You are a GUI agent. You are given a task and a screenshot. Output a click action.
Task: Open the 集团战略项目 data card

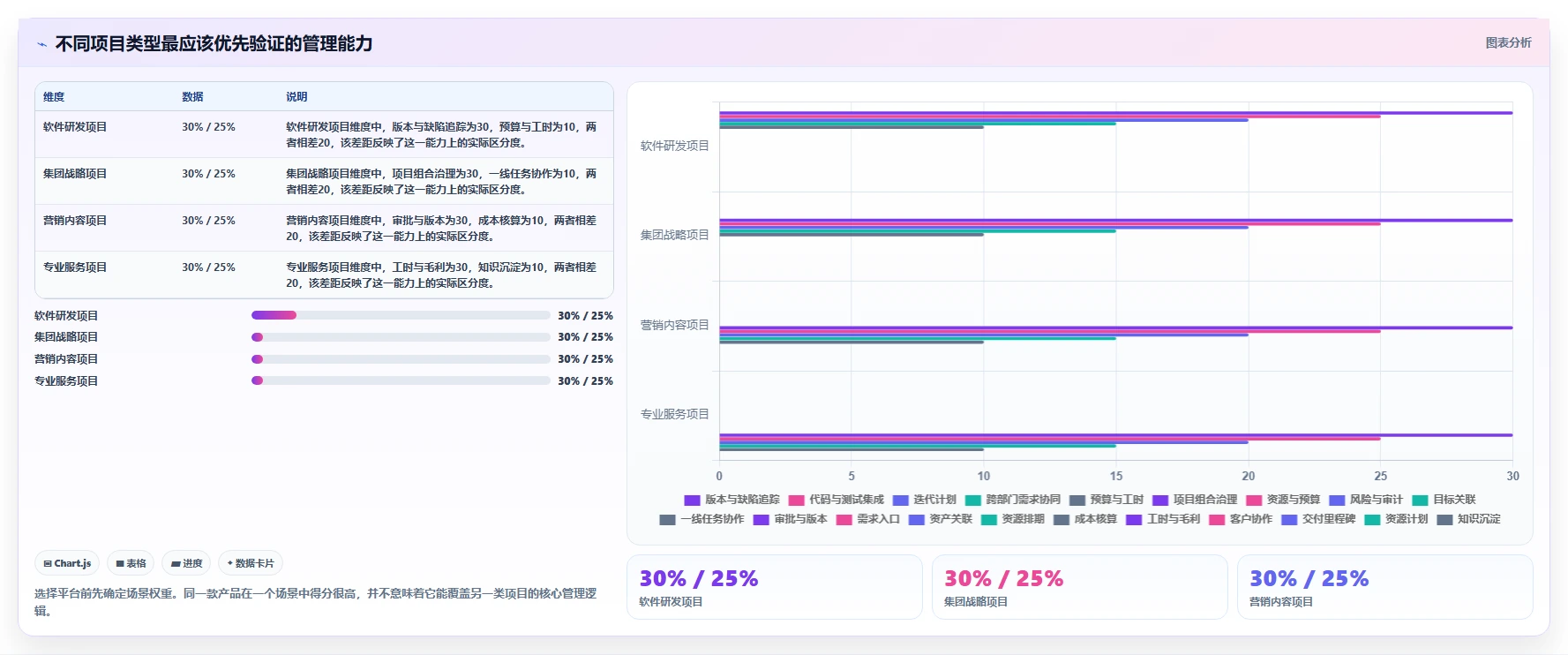[1079, 587]
